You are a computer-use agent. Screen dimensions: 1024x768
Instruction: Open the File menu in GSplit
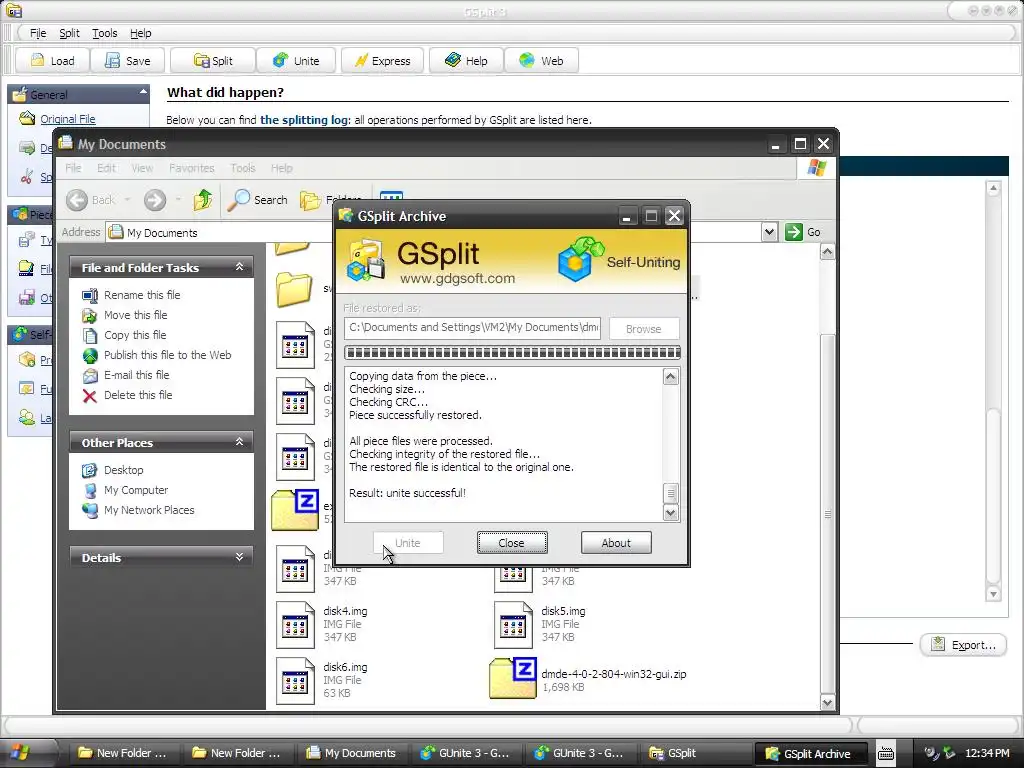click(x=38, y=33)
